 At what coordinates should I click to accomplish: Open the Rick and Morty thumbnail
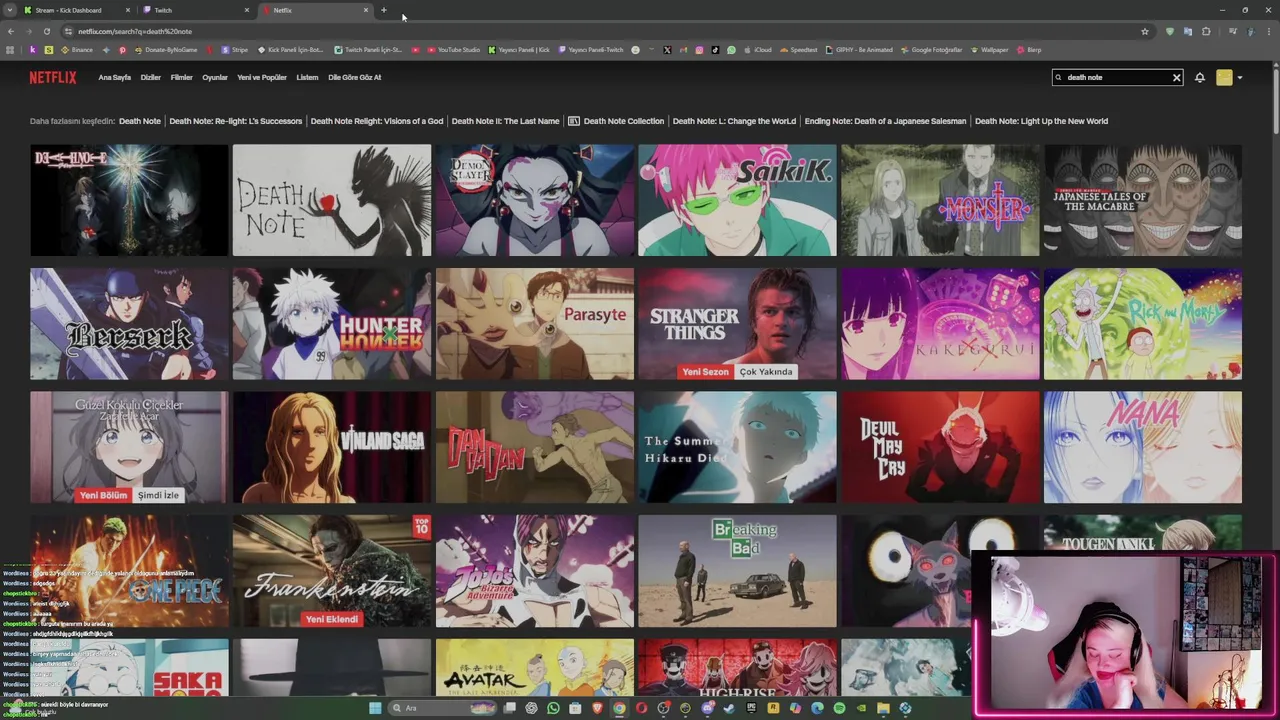(x=1143, y=324)
